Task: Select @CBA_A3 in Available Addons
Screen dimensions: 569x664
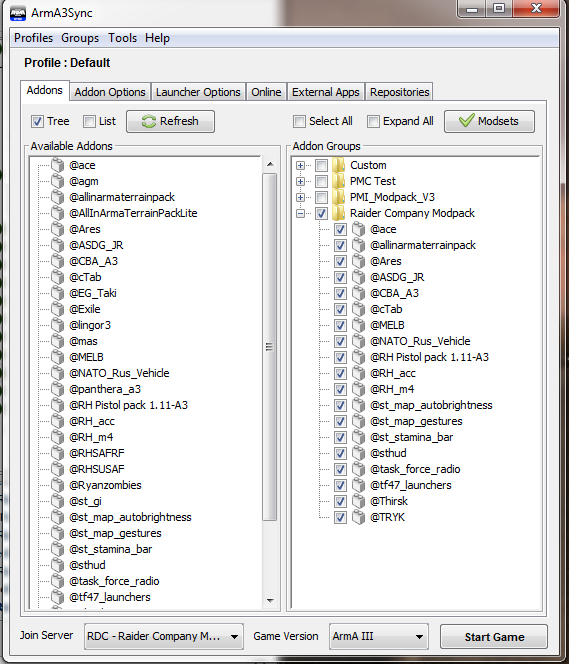Action: click(94, 261)
